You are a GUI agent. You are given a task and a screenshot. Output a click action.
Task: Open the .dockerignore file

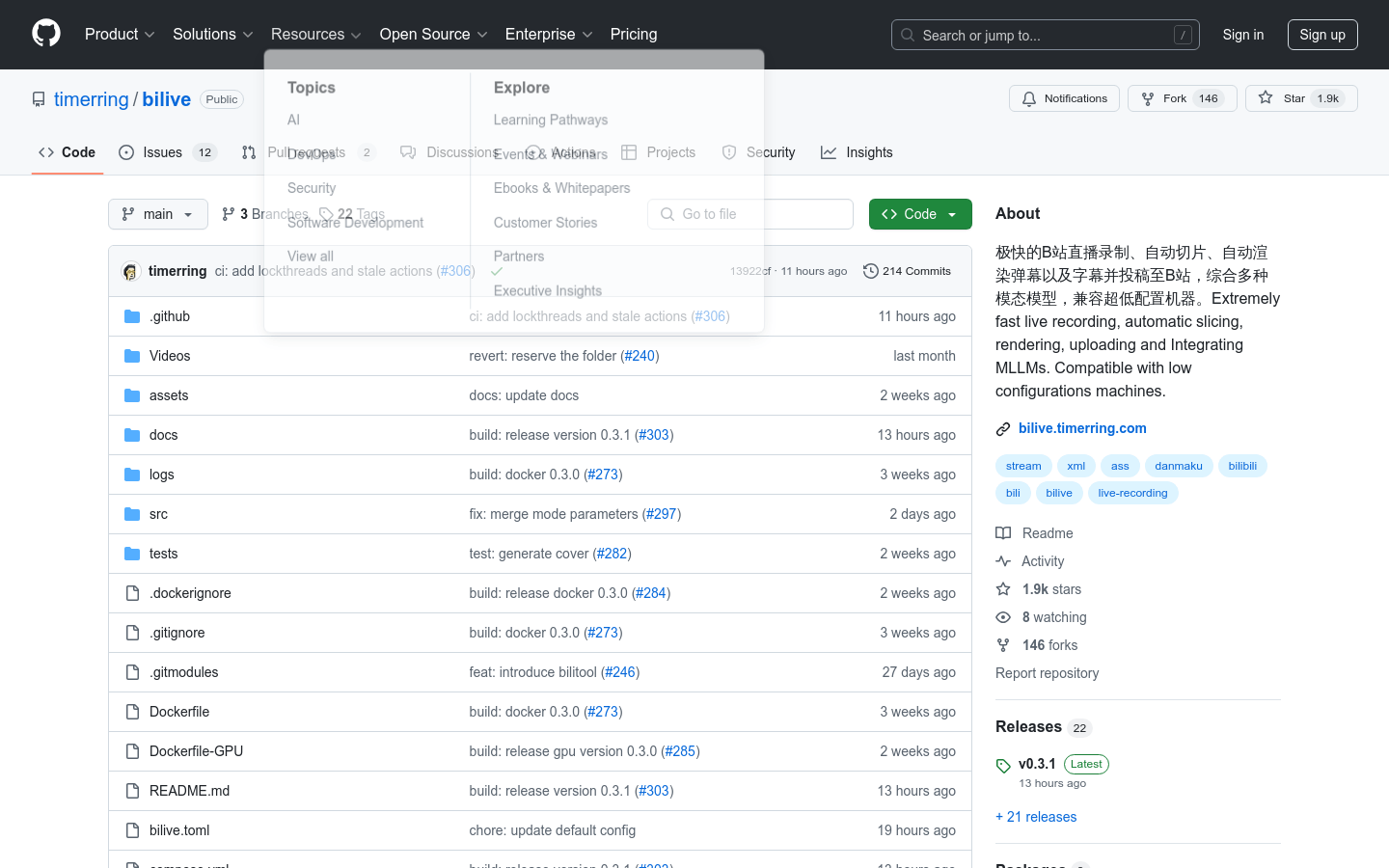[x=190, y=593]
